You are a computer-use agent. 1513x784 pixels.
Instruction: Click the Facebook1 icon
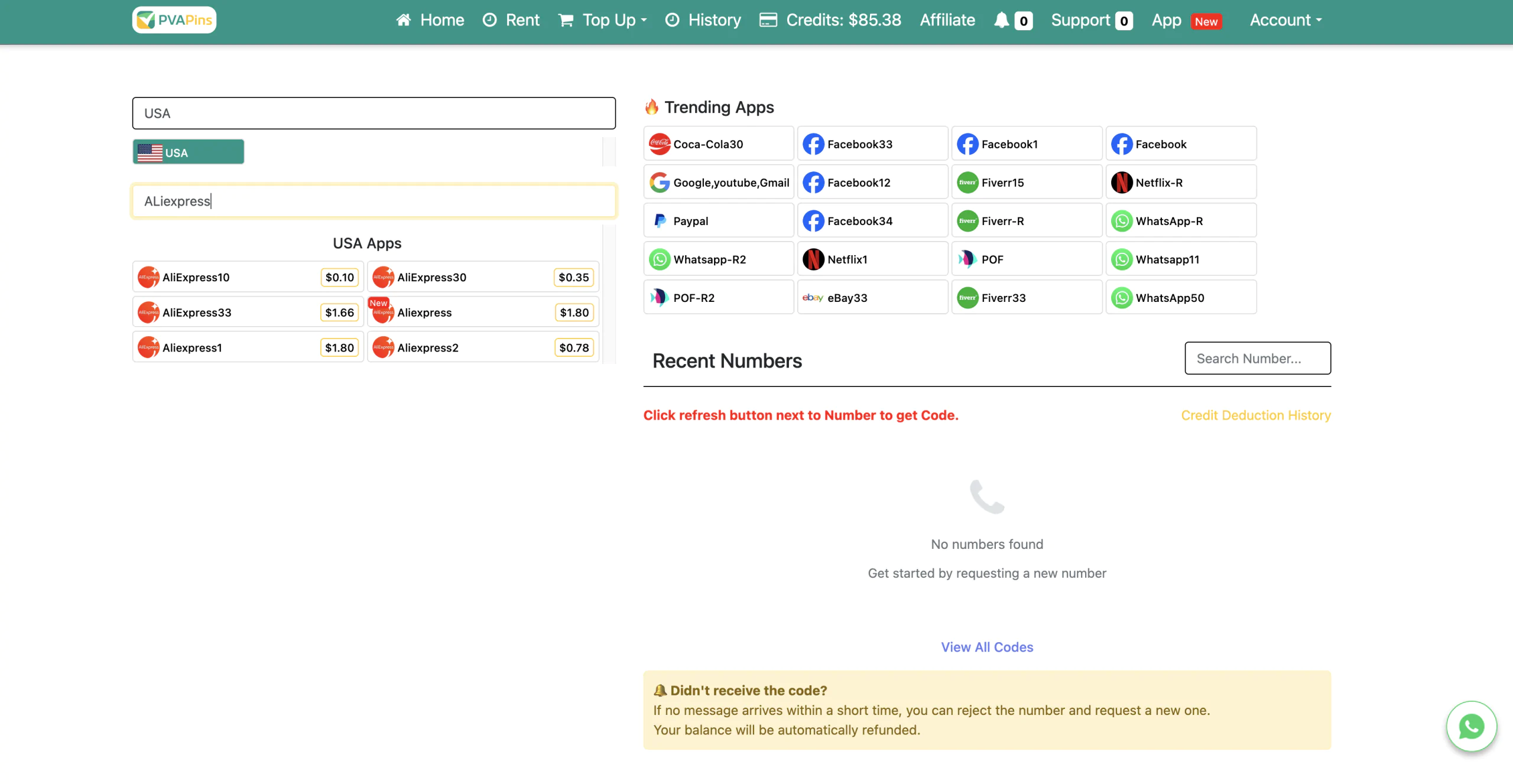(967, 144)
